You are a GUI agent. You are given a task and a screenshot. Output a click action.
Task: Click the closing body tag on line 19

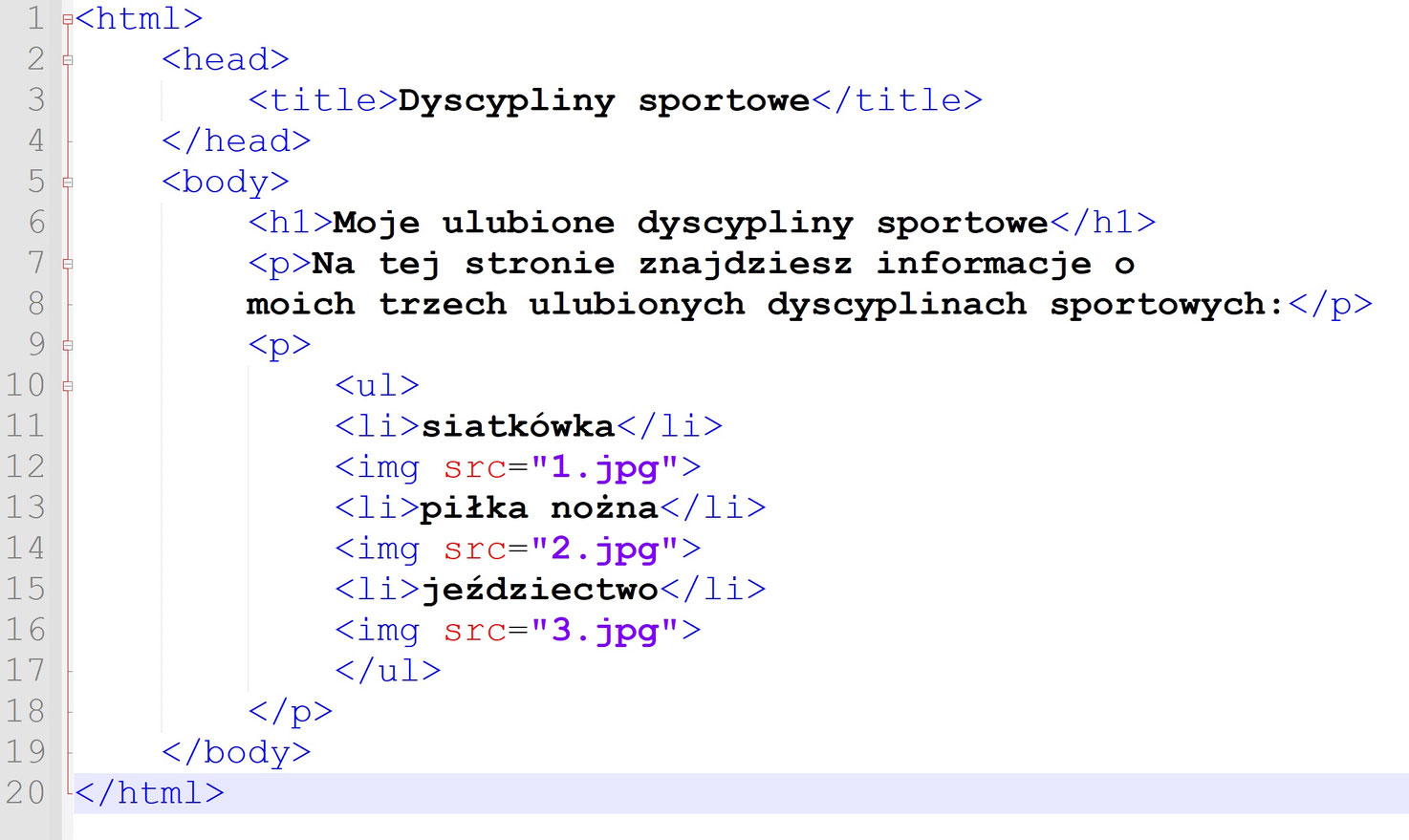coord(237,752)
